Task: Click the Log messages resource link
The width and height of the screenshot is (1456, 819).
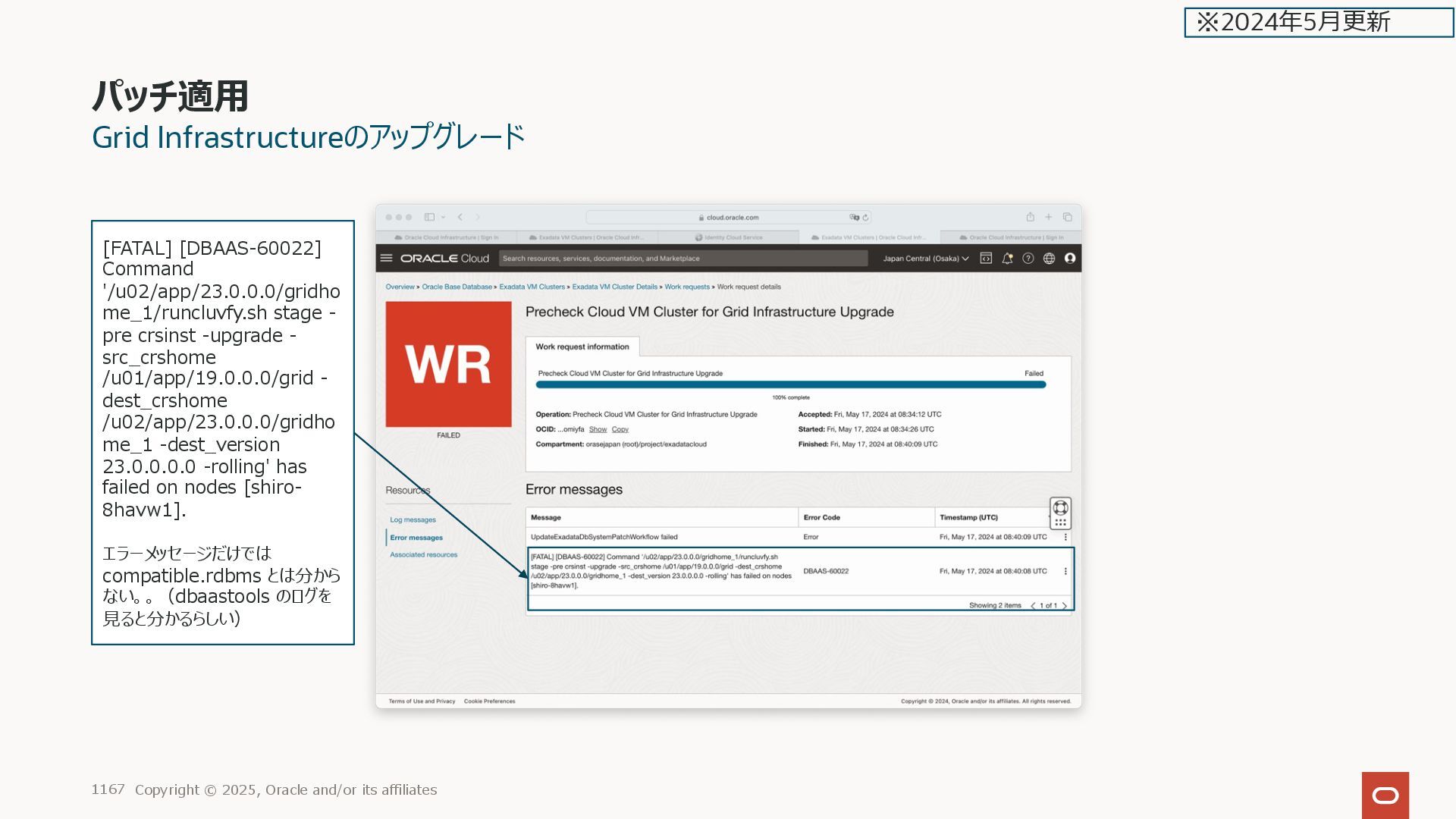Action: pyautogui.click(x=413, y=520)
